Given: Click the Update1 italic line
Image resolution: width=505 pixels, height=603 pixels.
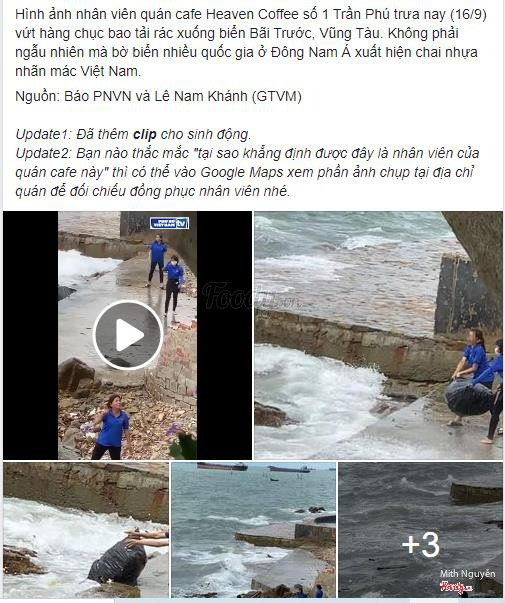Looking at the screenshot, I should pyautogui.click(x=133, y=135).
